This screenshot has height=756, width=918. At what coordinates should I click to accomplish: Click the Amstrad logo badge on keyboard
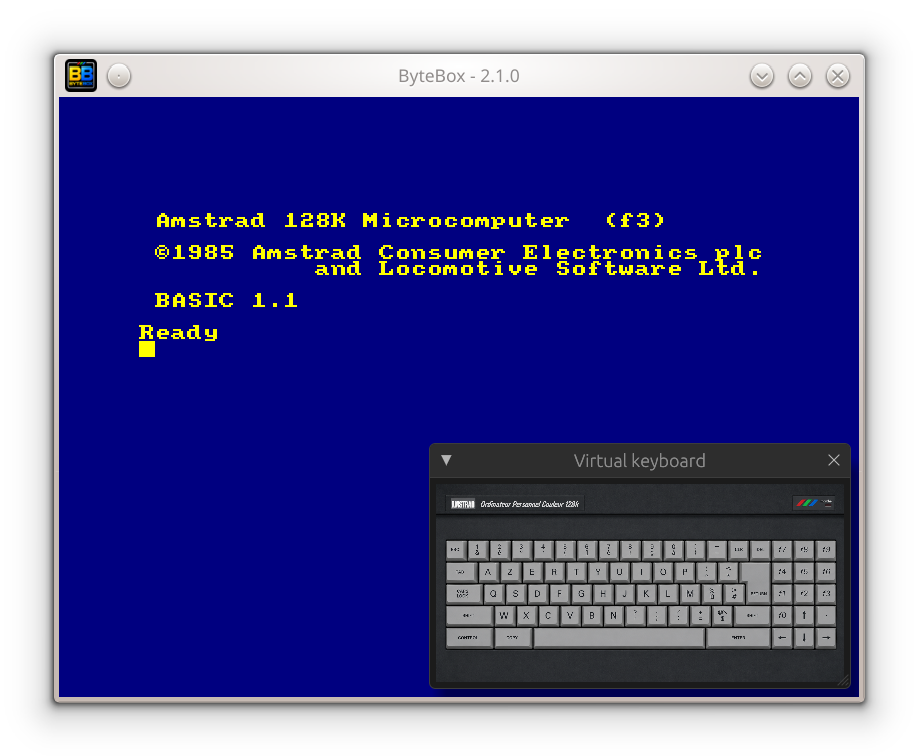[463, 504]
